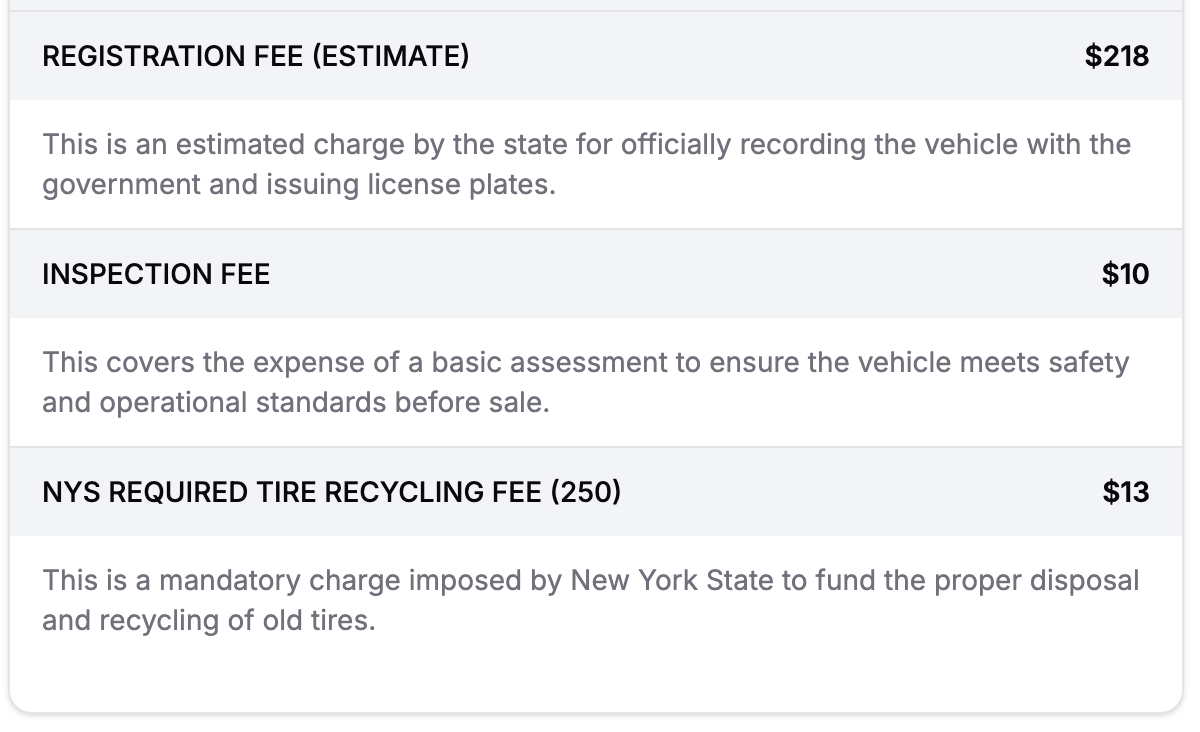The width and height of the screenshot is (1200, 732).
Task: Click the Registration Fee (Estimate) heading
Action: click(x=255, y=56)
